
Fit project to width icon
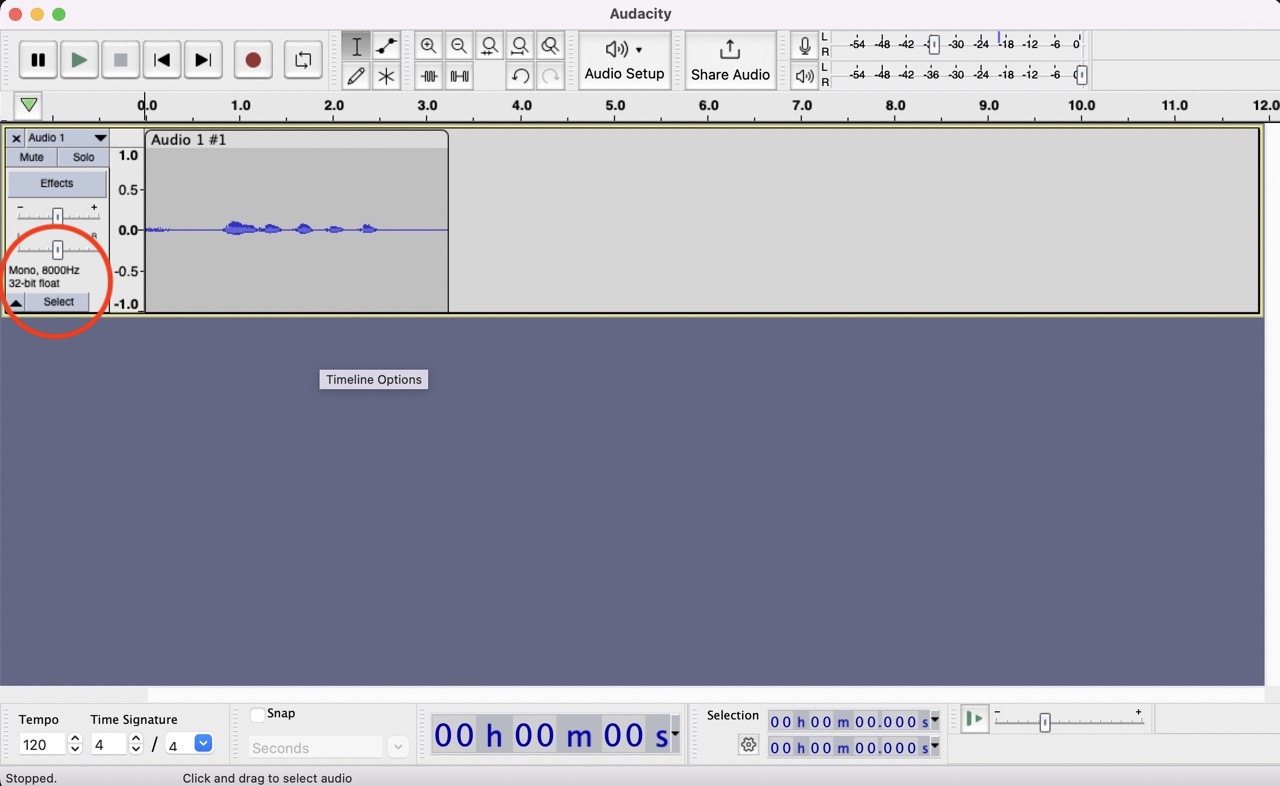(x=520, y=46)
